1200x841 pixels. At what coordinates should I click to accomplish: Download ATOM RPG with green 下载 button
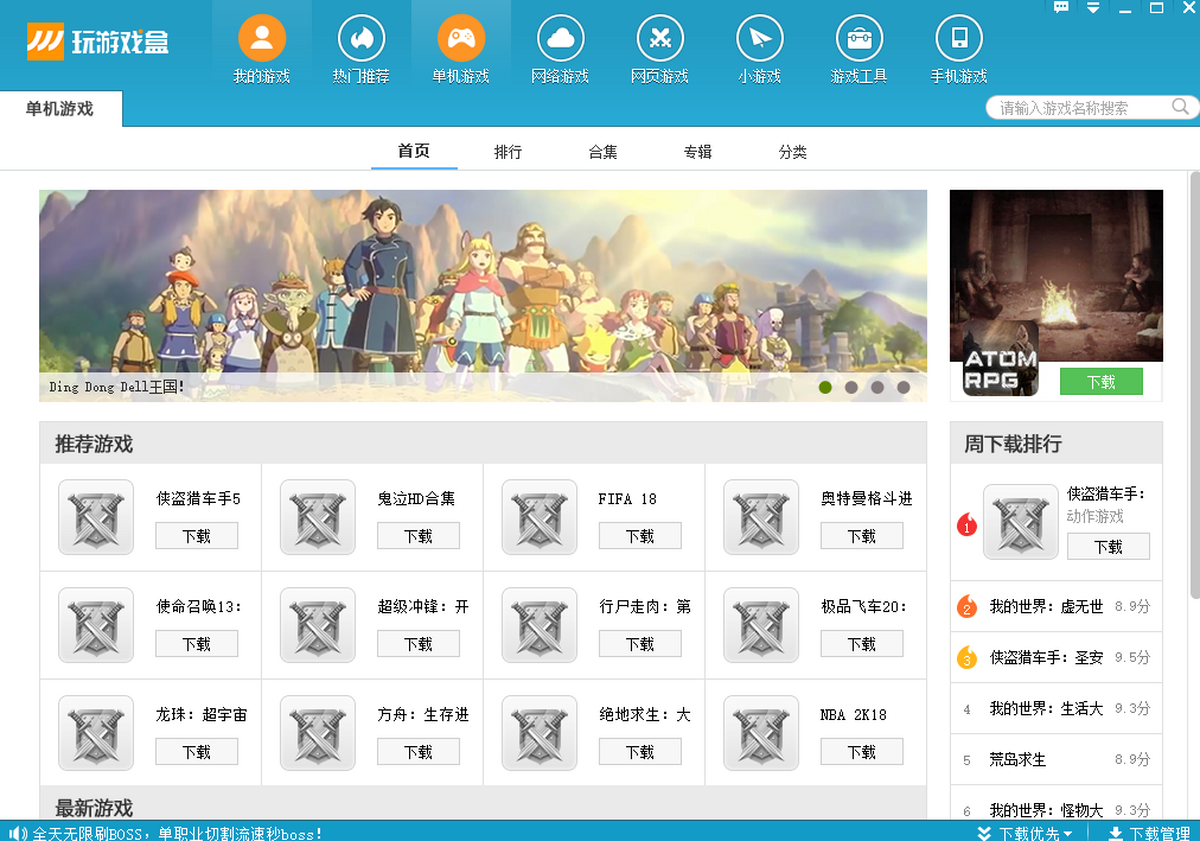click(1100, 382)
